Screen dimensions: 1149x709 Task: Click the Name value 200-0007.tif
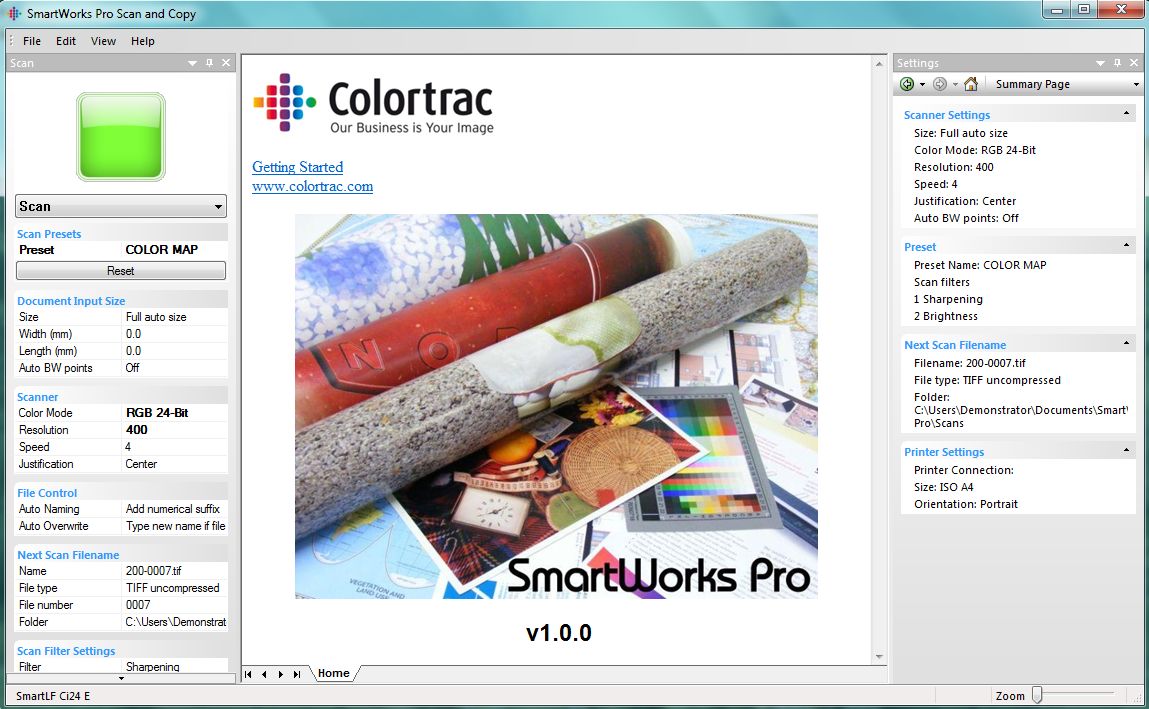(153, 571)
